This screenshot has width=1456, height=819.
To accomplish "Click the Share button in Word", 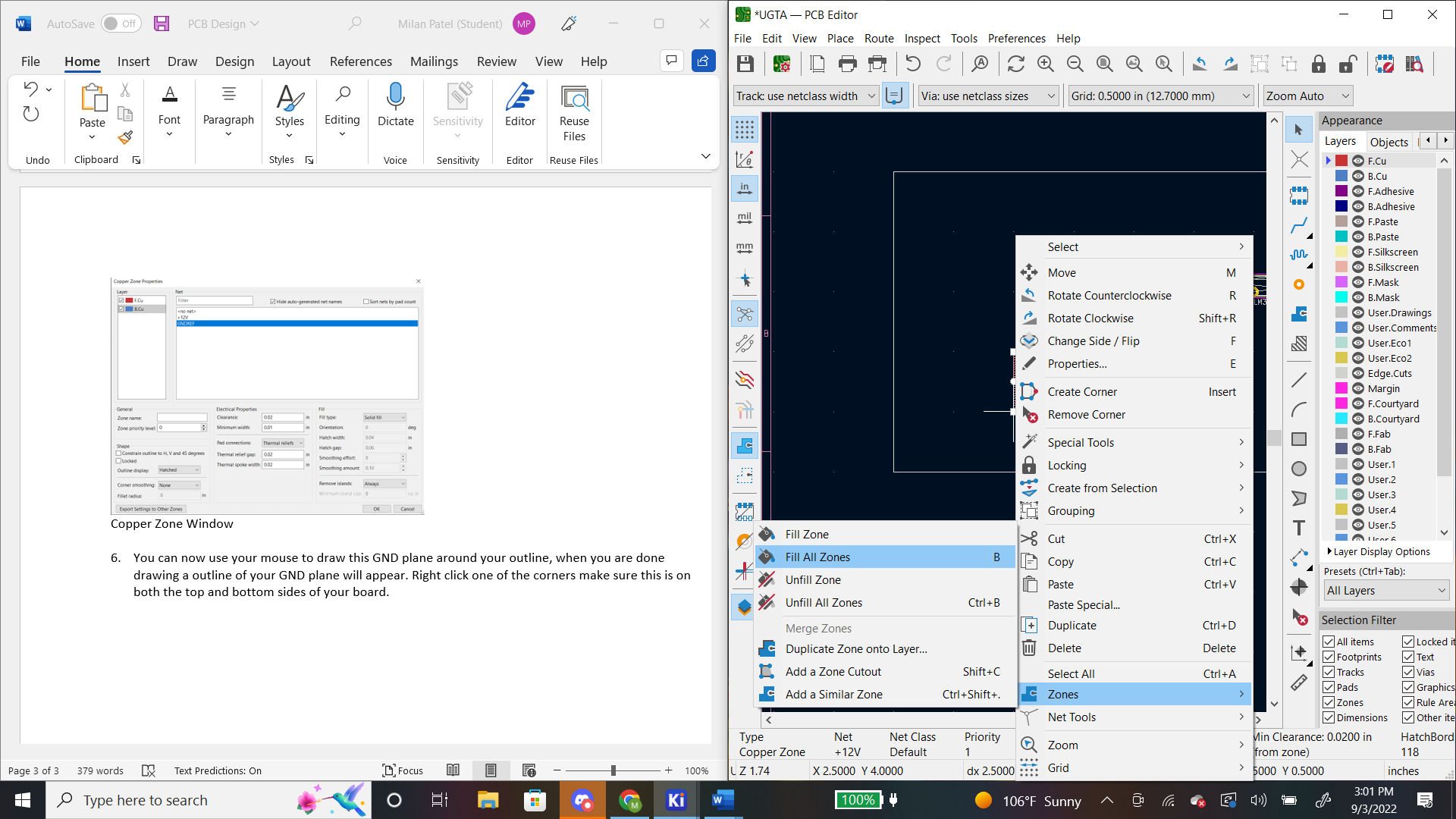I will click(x=704, y=61).
